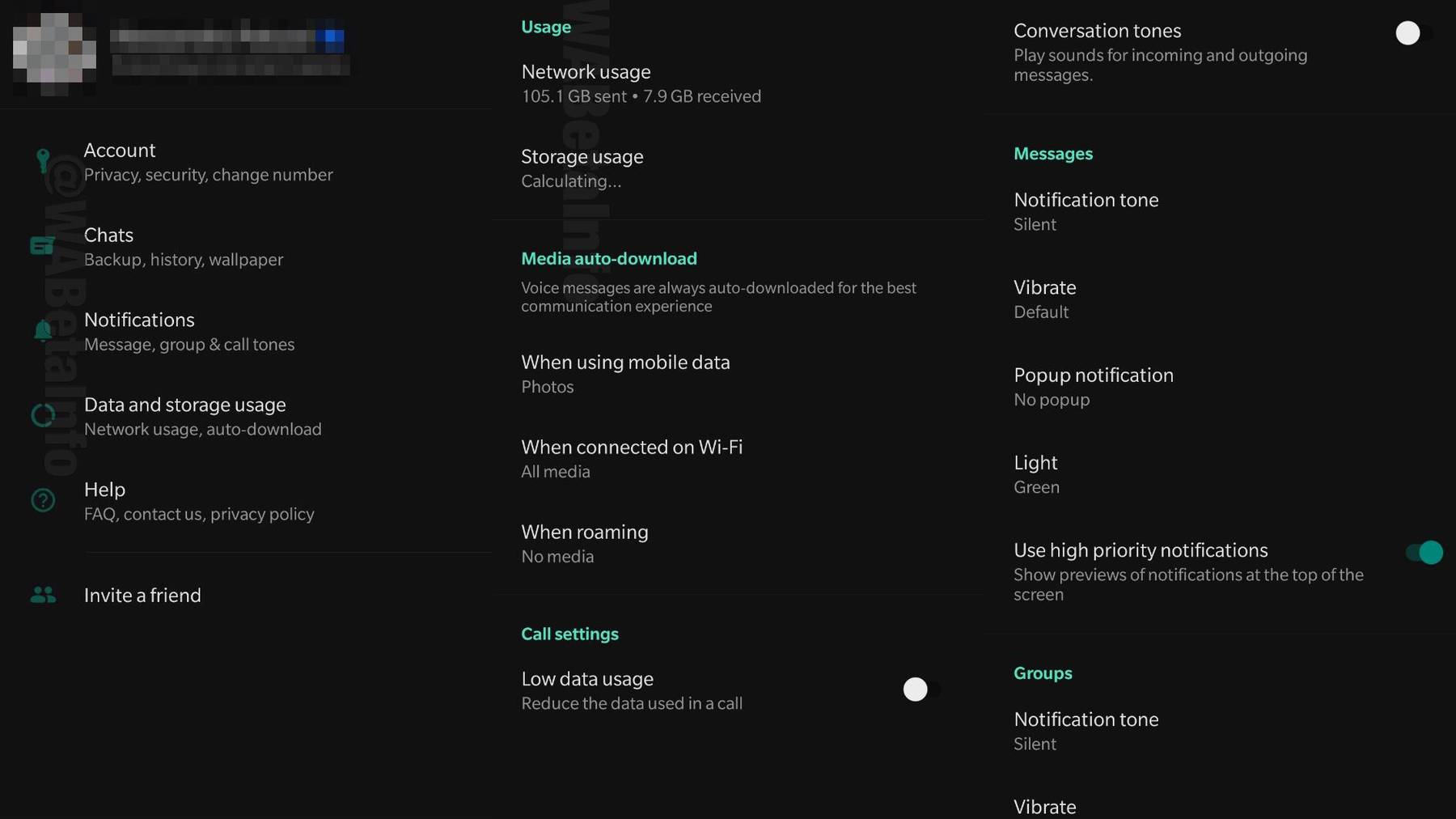Change When connected on Wi-Fi setting
The height and width of the screenshot is (819, 1456).
click(632, 458)
